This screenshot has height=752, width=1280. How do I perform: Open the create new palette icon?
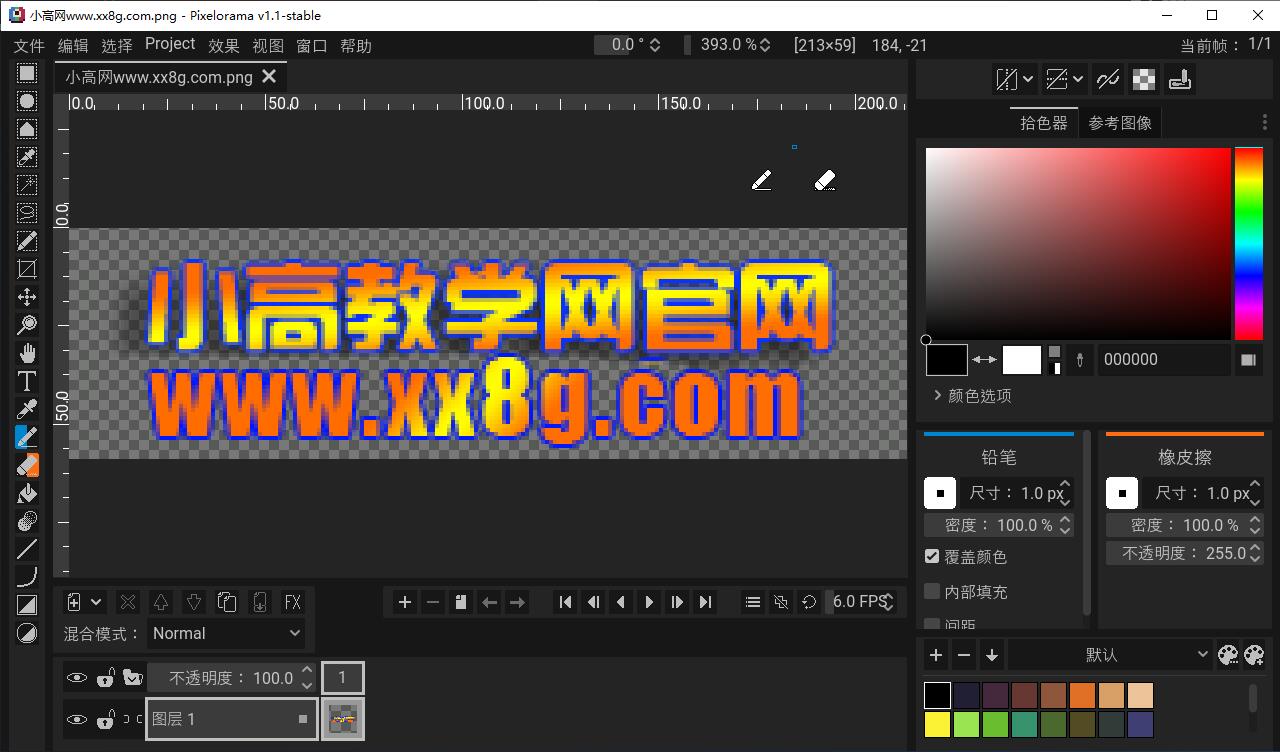pyautogui.click(x=1254, y=655)
